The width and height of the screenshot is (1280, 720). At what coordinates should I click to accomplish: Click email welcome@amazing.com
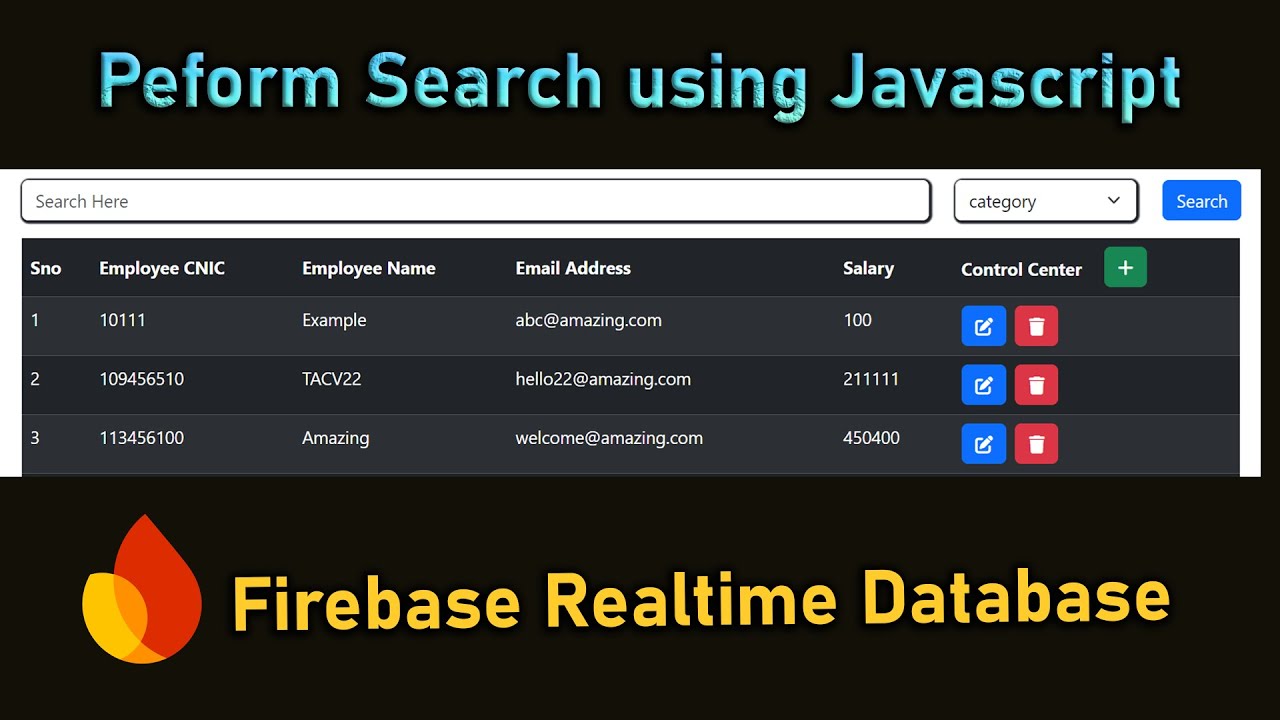click(x=609, y=438)
